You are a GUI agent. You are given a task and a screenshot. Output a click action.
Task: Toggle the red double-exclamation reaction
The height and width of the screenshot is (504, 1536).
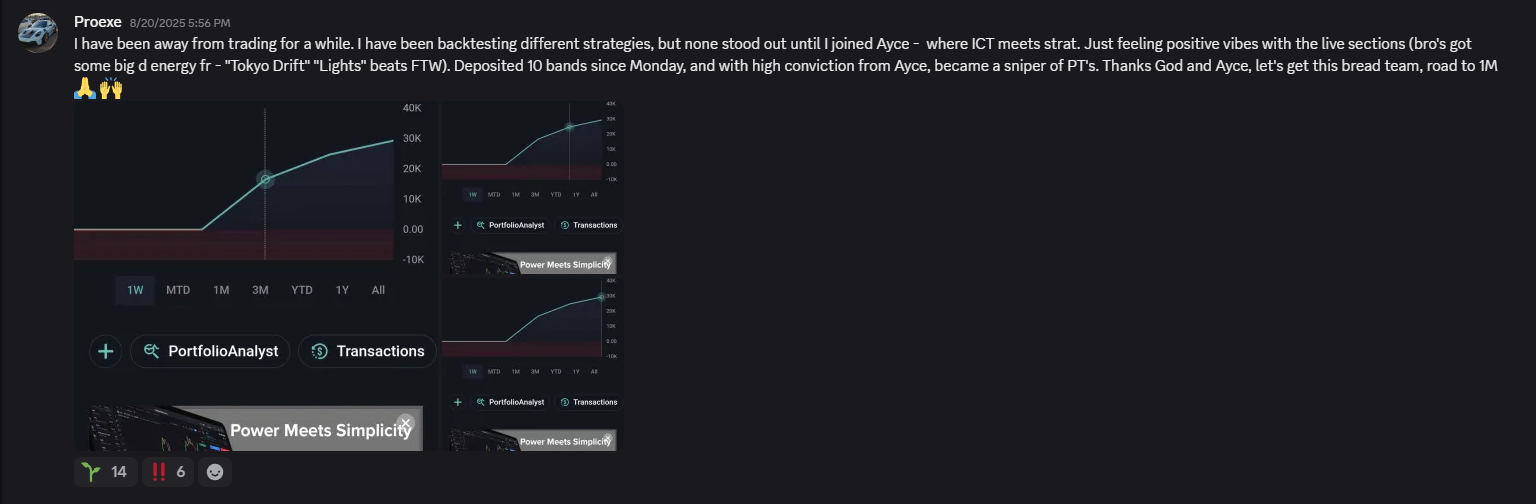pos(168,471)
